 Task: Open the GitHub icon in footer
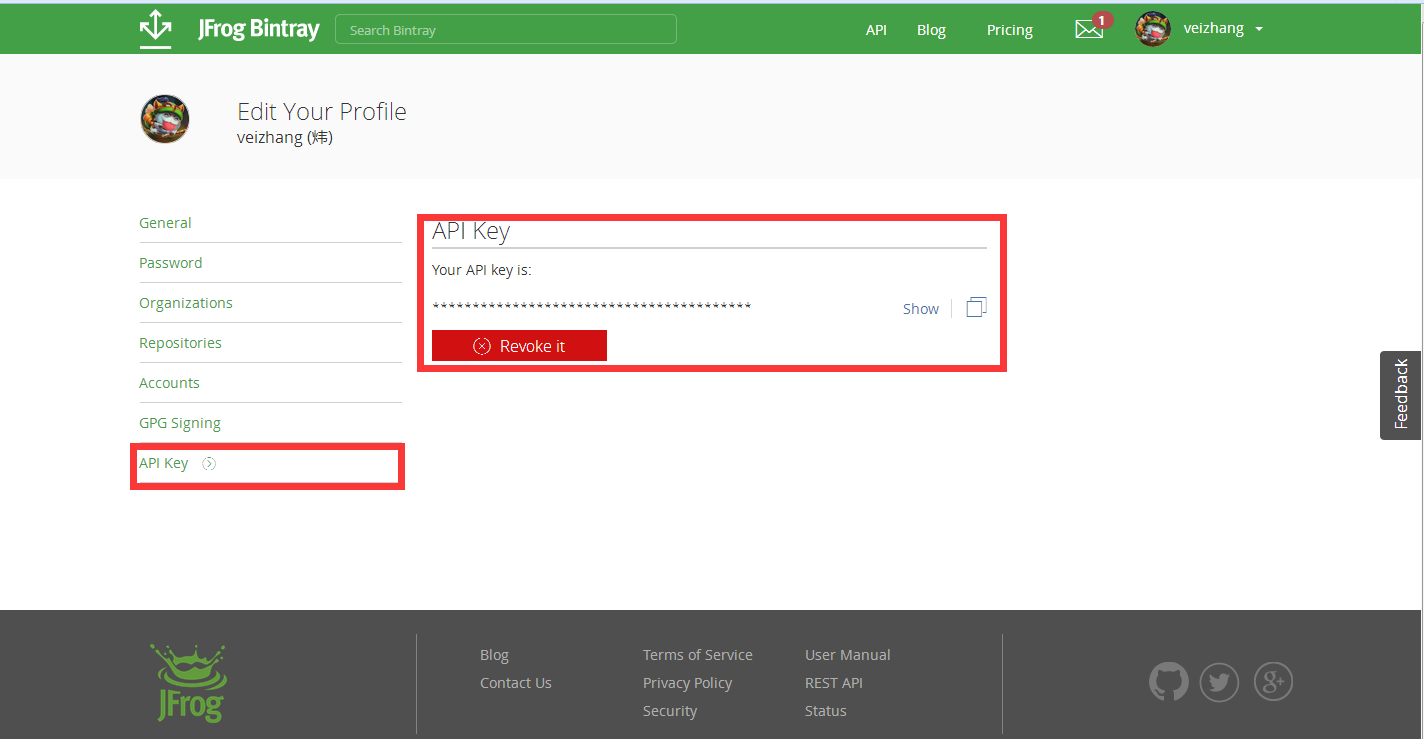[x=1169, y=683]
